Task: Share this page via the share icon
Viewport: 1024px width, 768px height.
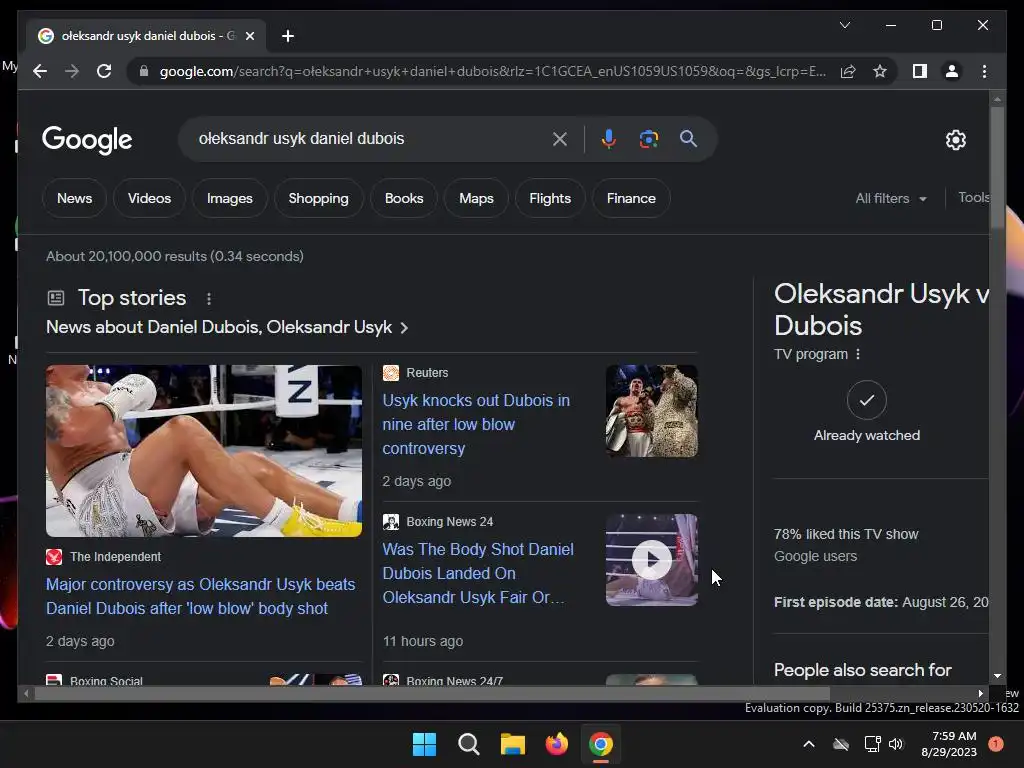Action: [848, 71]
